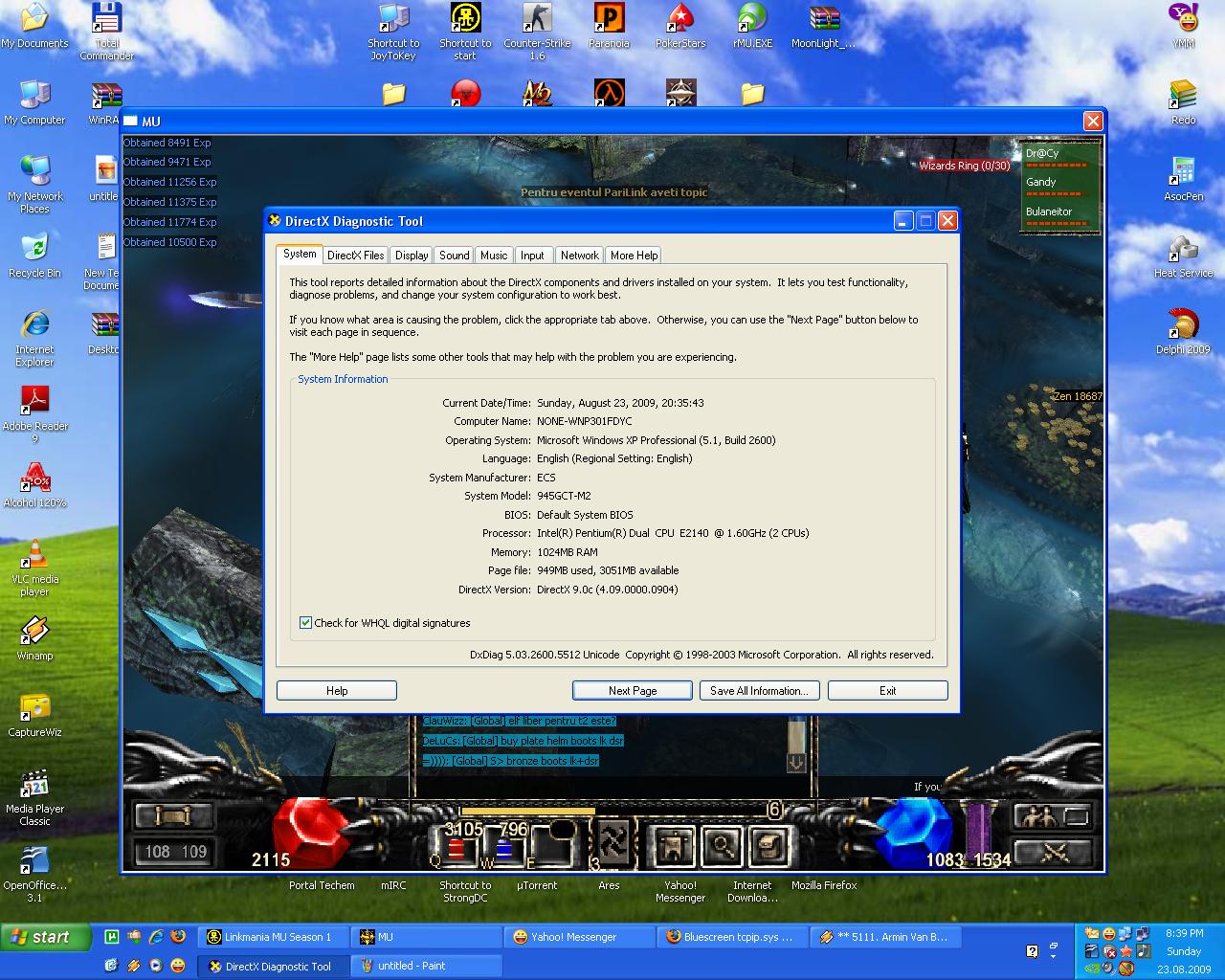Screen dimensions: 1225x980
Task: Switch to Yahoo! Messenger taskbar button
Action: pyautogui.click(x=579, y=937)
